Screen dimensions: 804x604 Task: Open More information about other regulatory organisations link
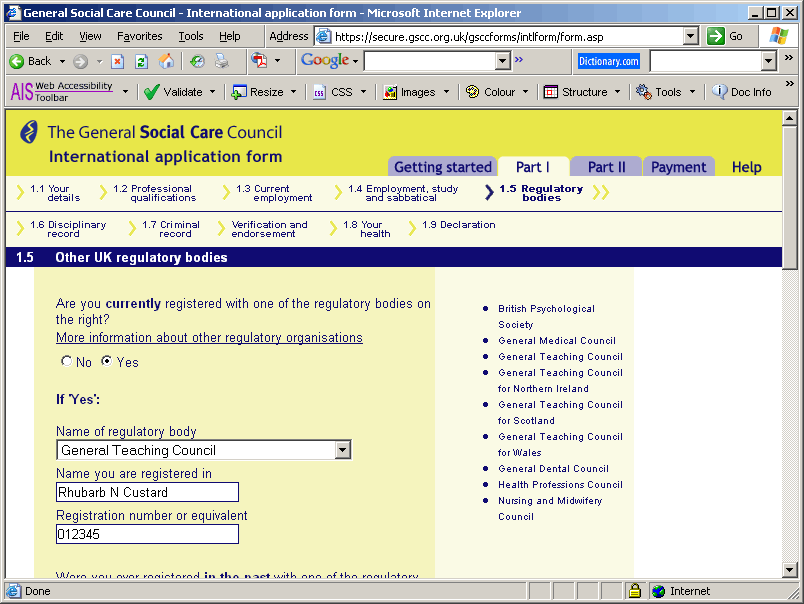click(209, 338)
